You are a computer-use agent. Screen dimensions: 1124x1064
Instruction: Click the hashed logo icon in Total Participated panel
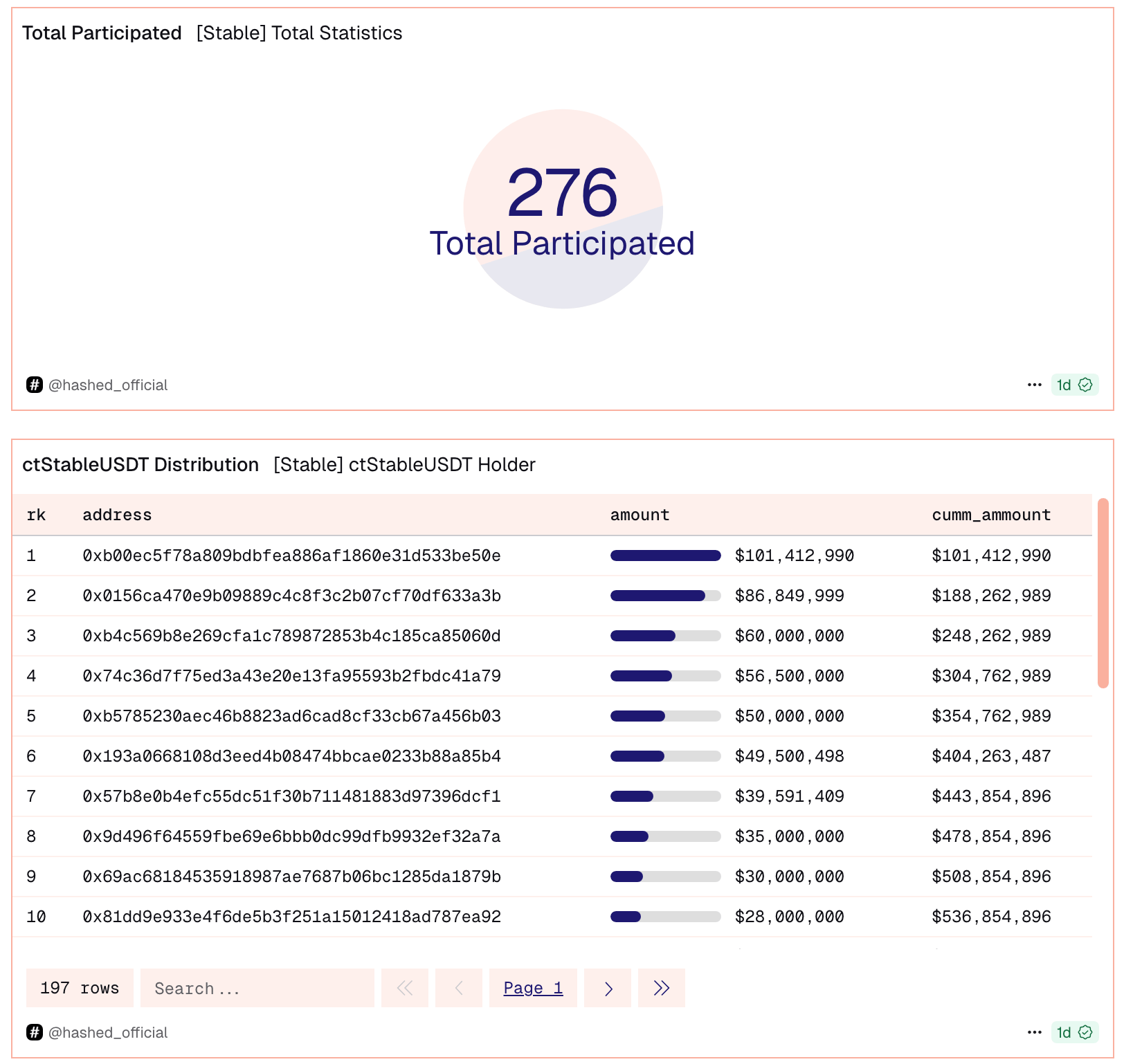[35, 385]
